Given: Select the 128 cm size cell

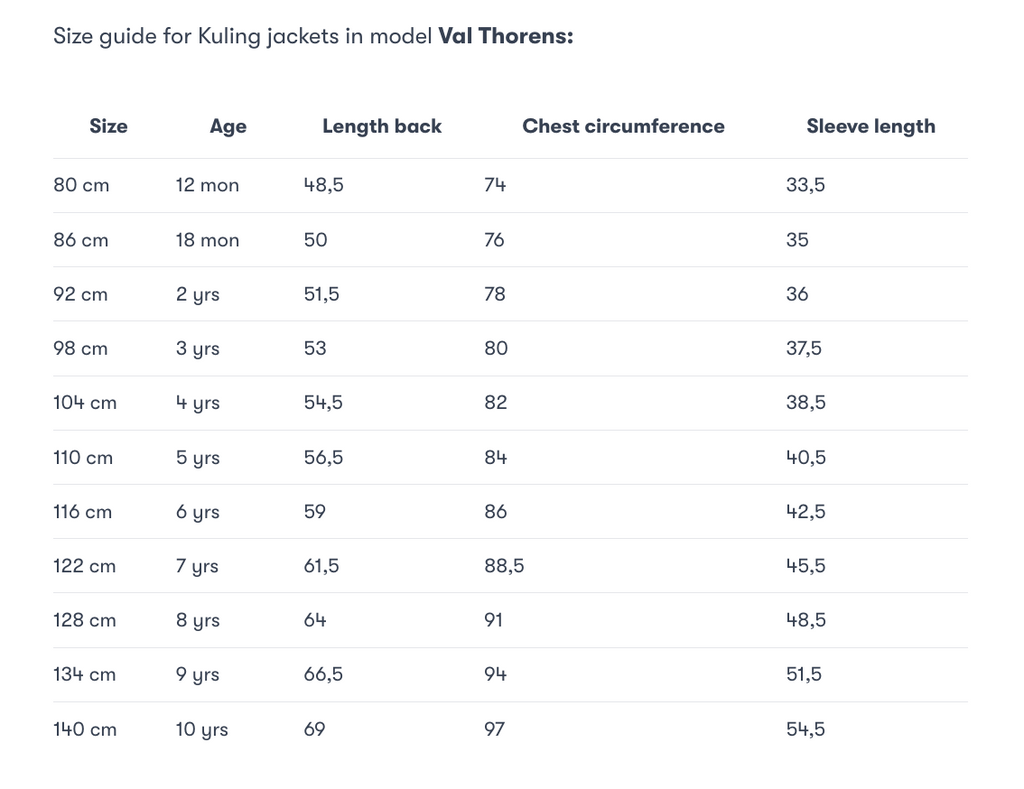Looking at the screenshot, I should 85,620.
